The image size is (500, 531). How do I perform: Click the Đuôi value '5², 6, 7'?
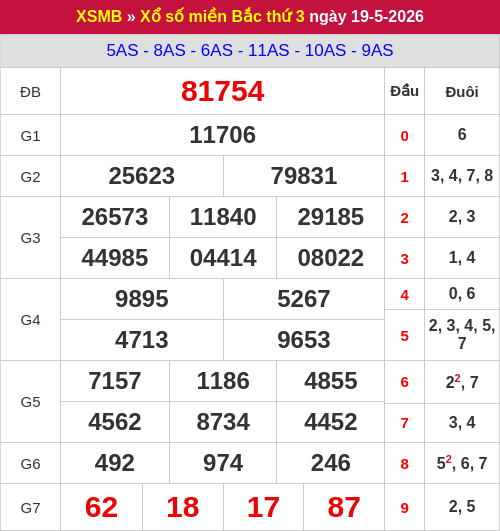coord(462,463)
